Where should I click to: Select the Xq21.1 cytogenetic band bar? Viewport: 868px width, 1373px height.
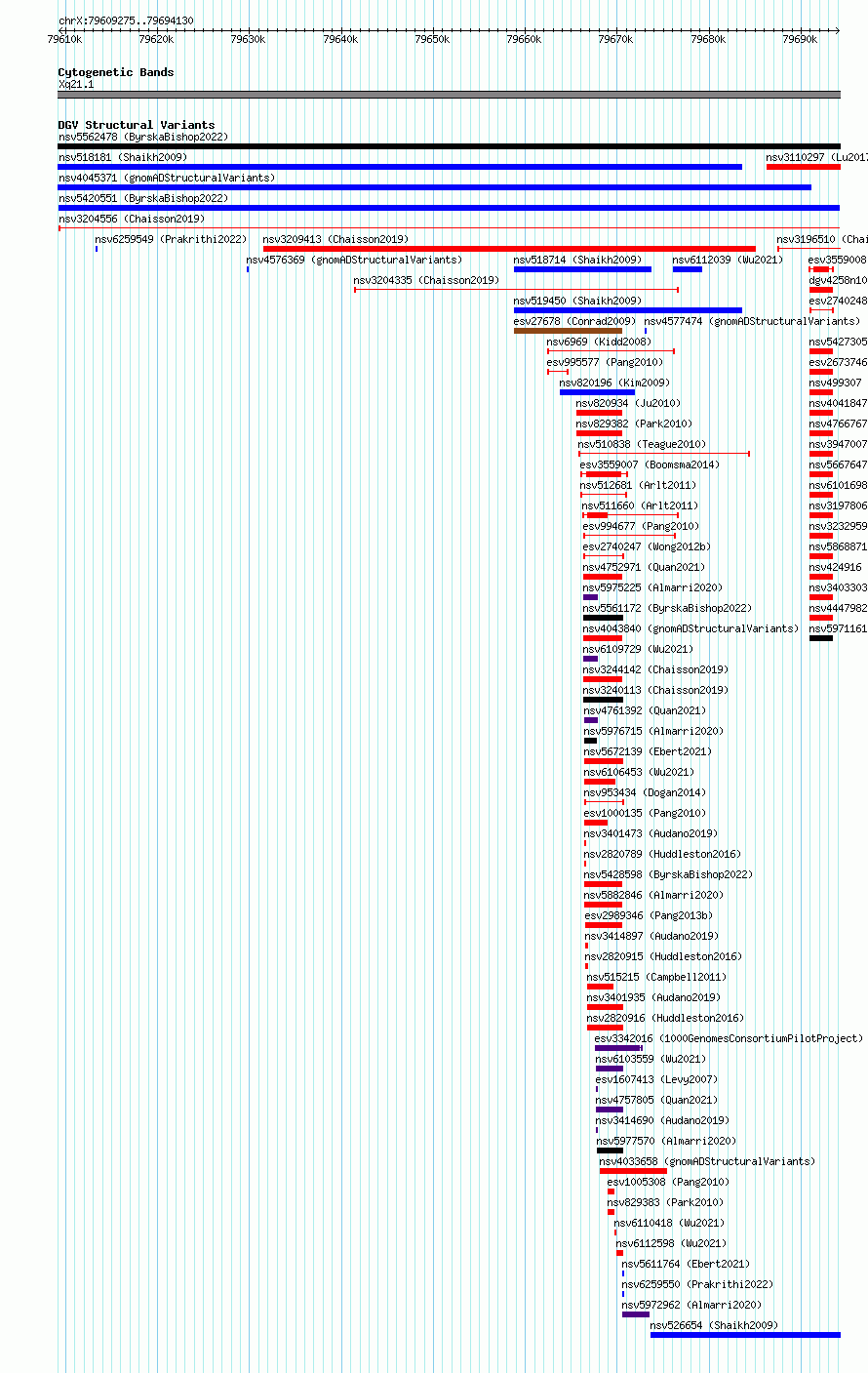[x=450, y=95]
